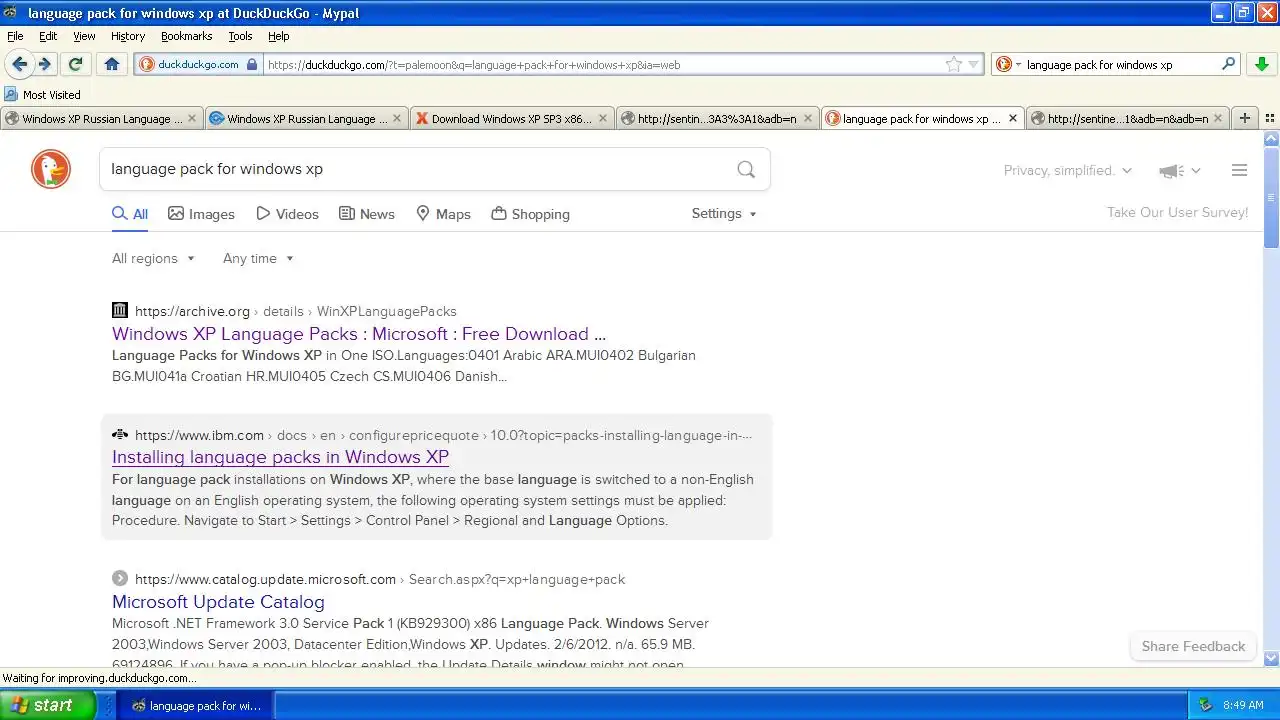Open the View menu

coord(84,36)
